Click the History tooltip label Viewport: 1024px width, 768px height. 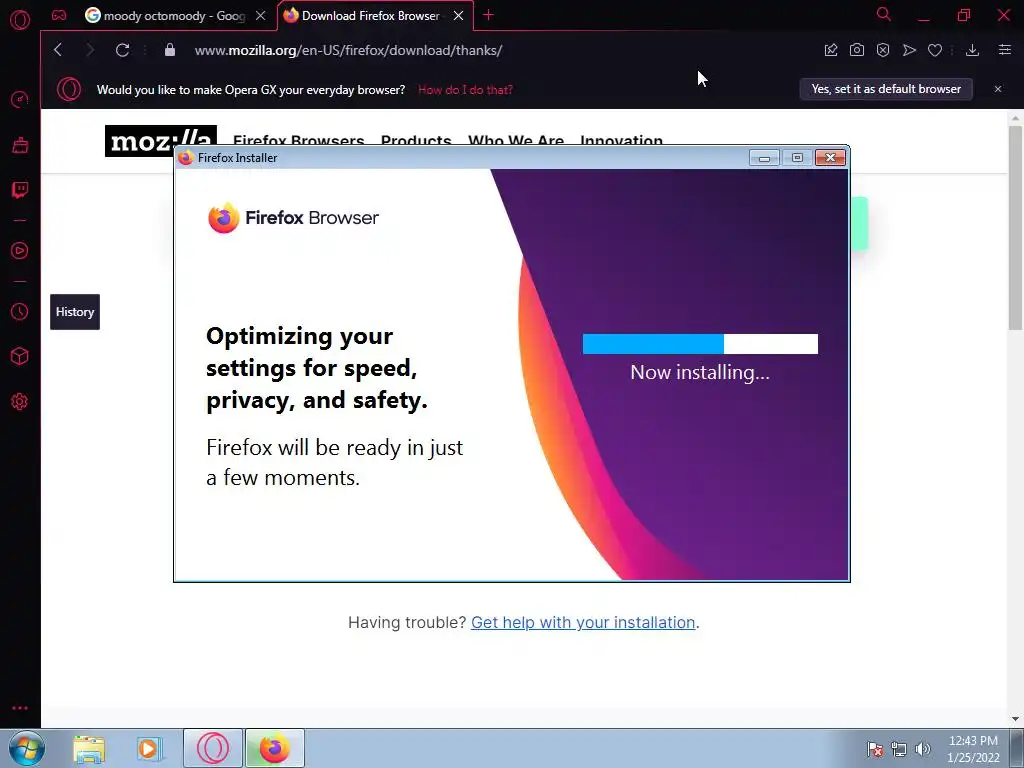(75, 312)
